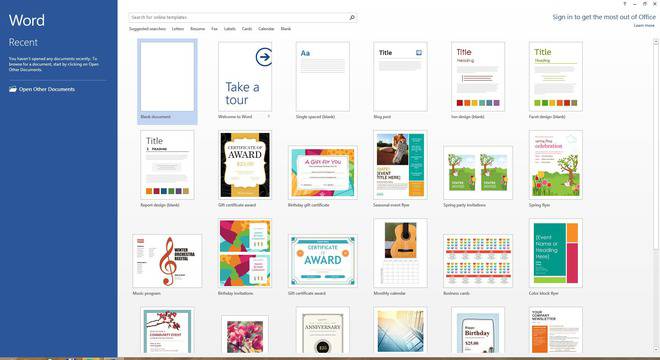Click the folder icon beside Open Other Documents
Screen dimensions: 660x360
(x=13, y=89)
